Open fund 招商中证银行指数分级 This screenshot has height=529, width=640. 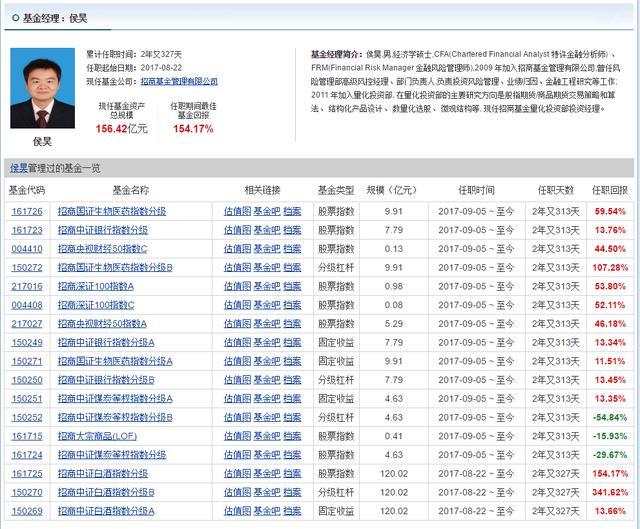click(x=103, y=230)
